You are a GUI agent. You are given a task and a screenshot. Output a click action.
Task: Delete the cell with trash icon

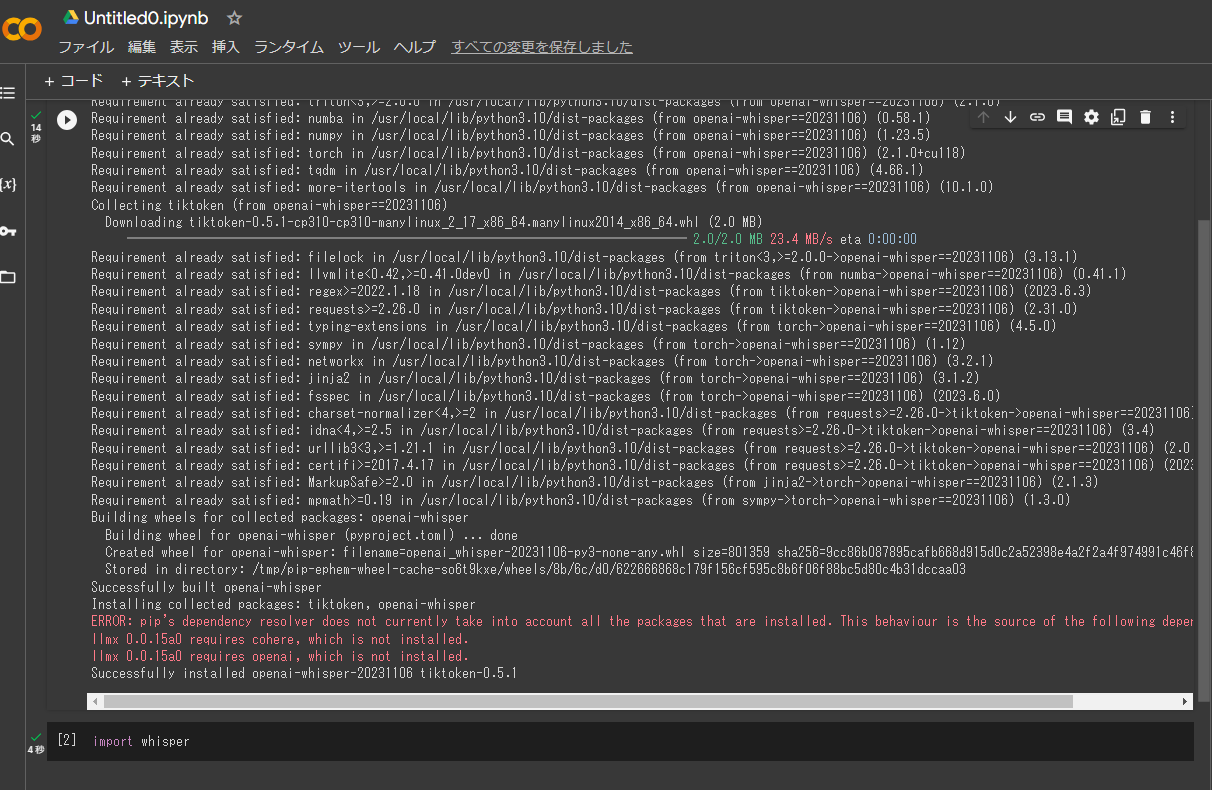tap(1145, 117)
